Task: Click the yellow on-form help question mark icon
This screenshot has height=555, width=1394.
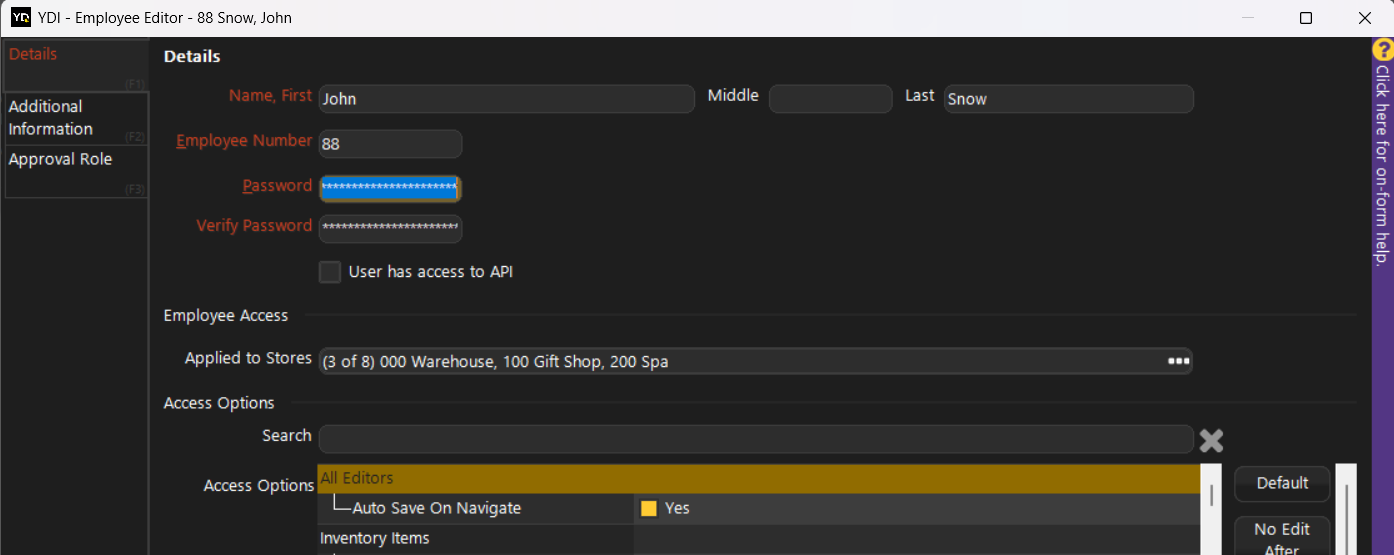Action: click(x=1383, y=50)
